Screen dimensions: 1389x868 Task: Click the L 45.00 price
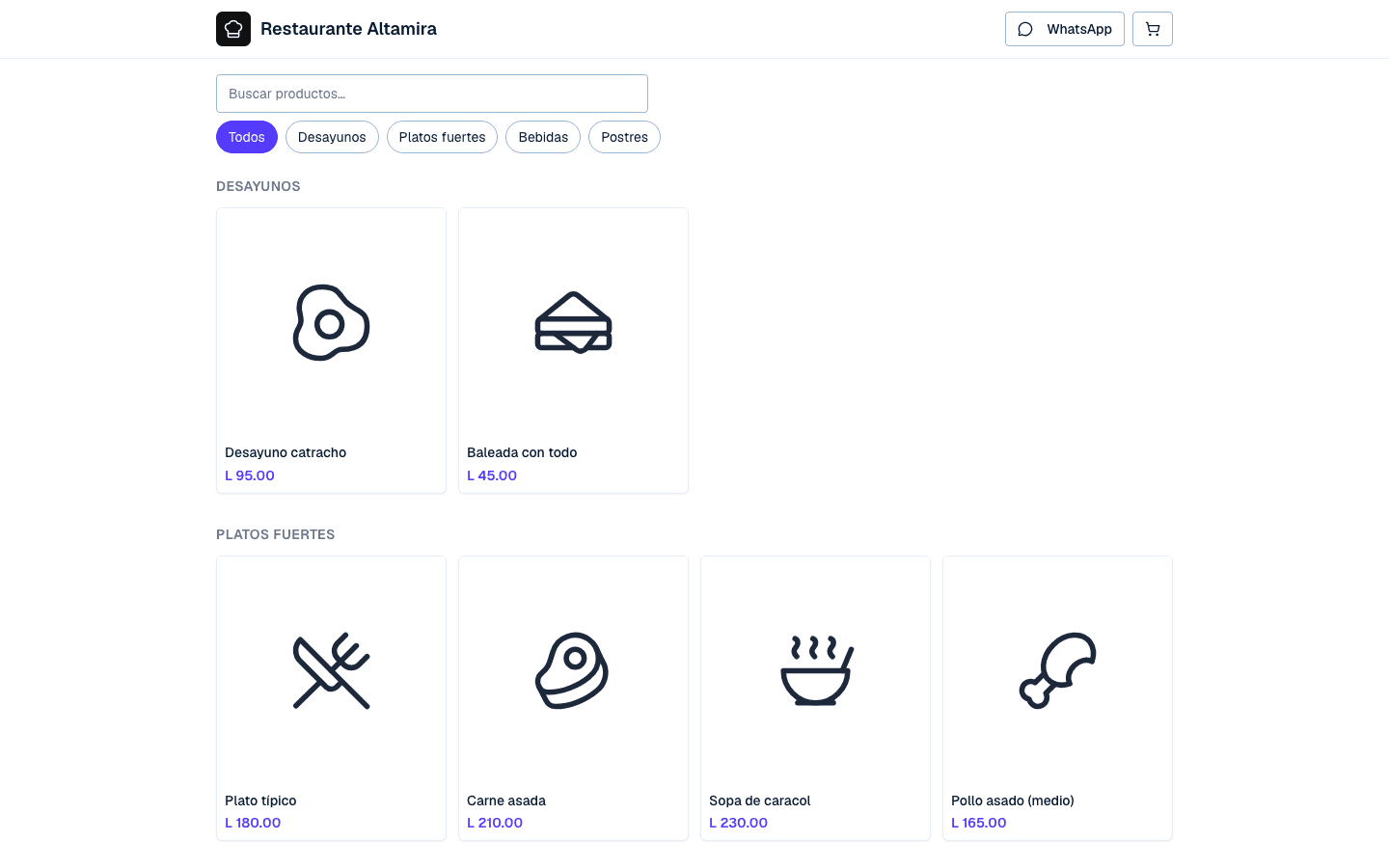point(492,475)
